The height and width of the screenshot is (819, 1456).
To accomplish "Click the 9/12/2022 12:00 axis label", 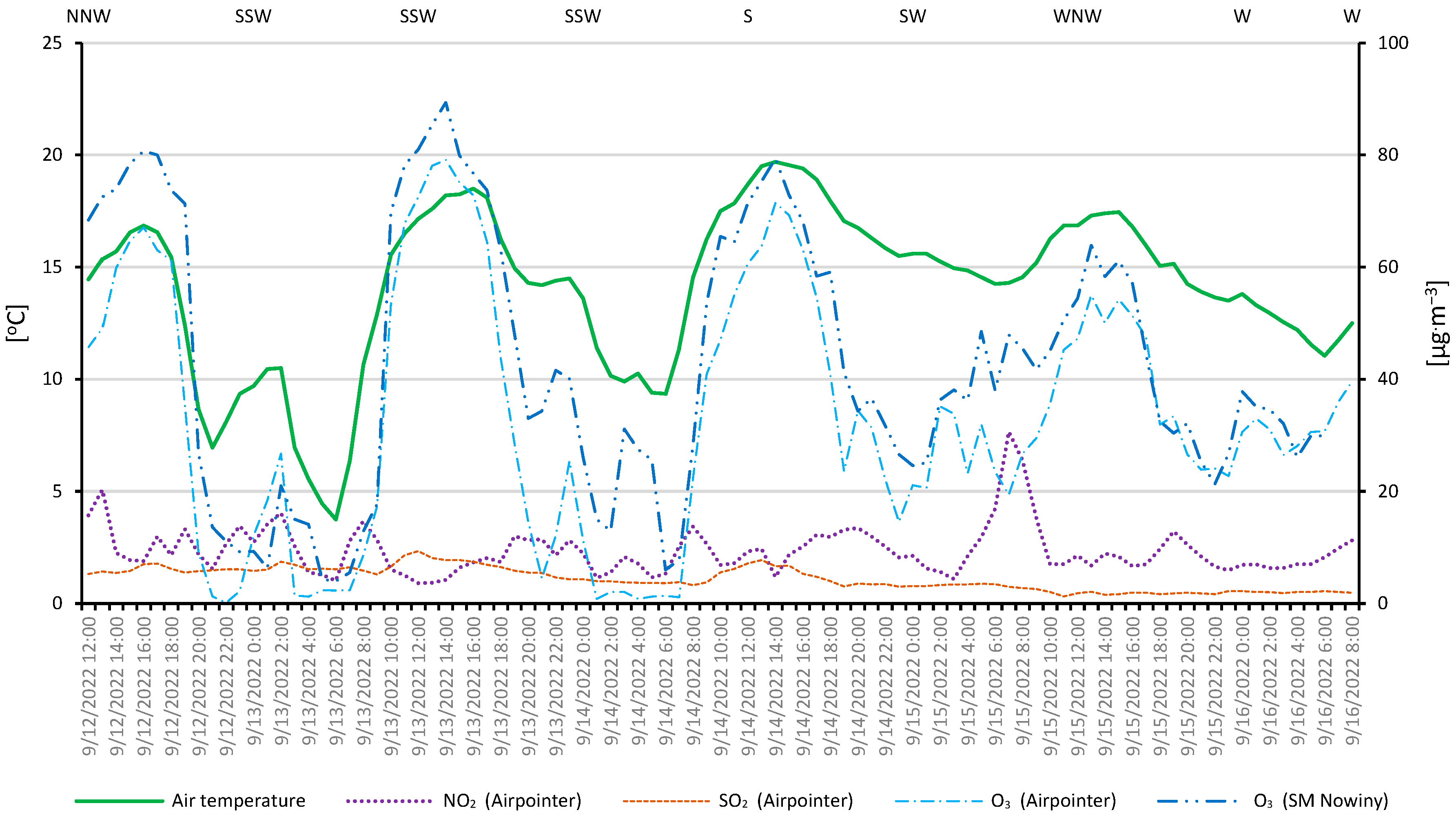I will [x=90, y=686].
